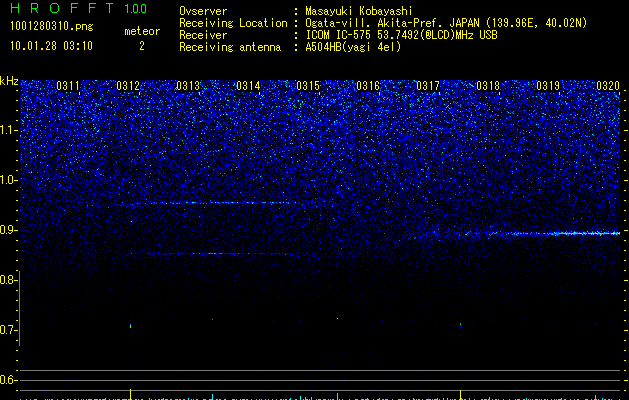Click the Receiver label

pyautogui.click(x=203, y=35)
